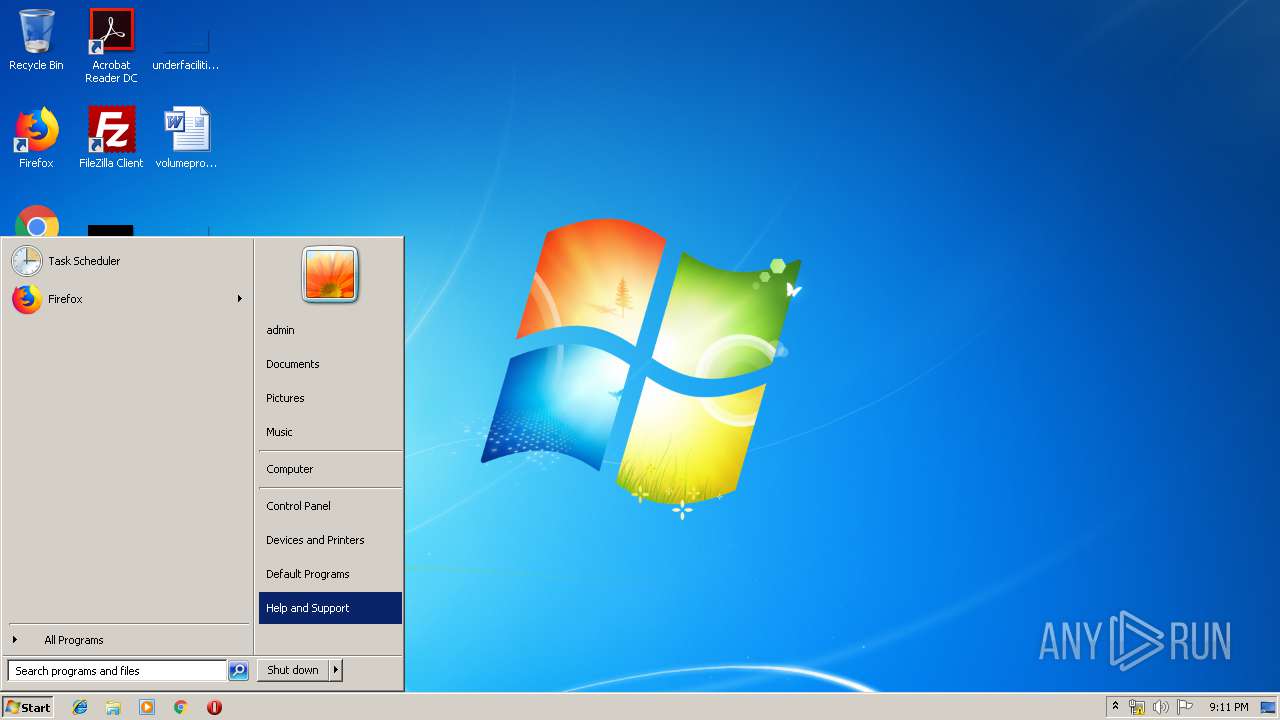Open Computer from Start menu
The width and height of the screenshot is (1280, 720).
[x=330, y=469]
